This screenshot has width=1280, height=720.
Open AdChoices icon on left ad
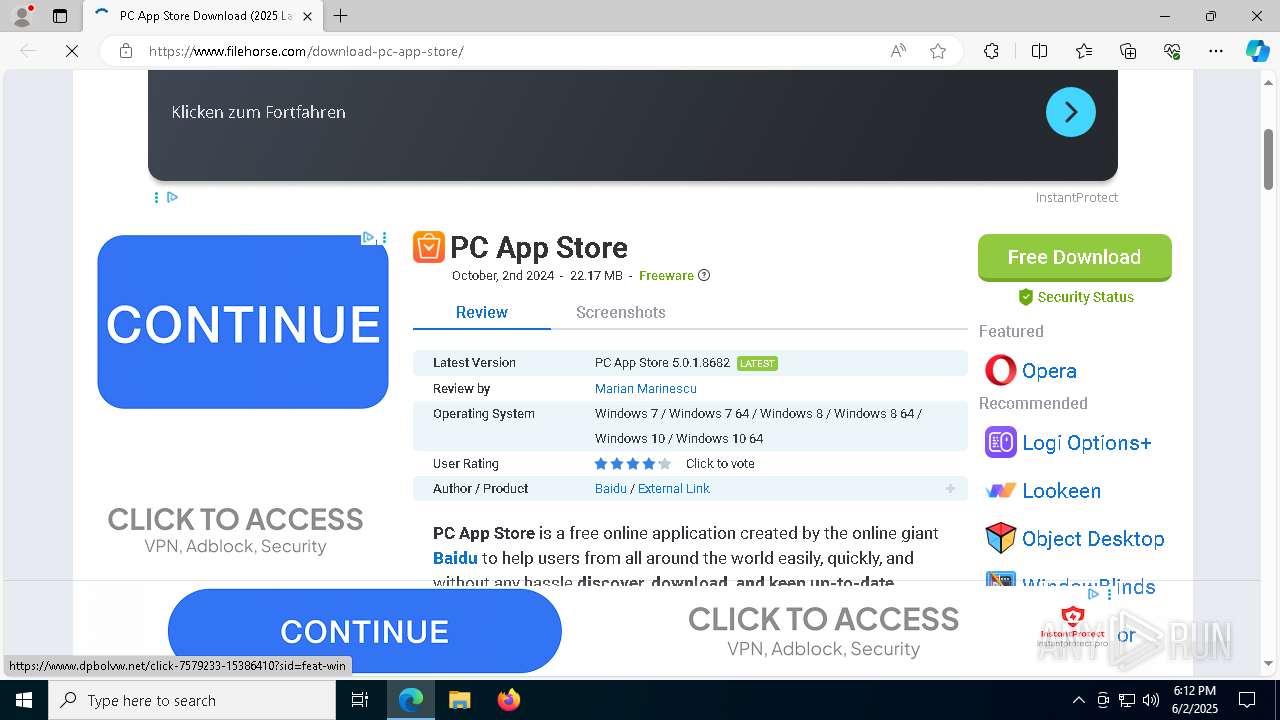tap(368, 238)
